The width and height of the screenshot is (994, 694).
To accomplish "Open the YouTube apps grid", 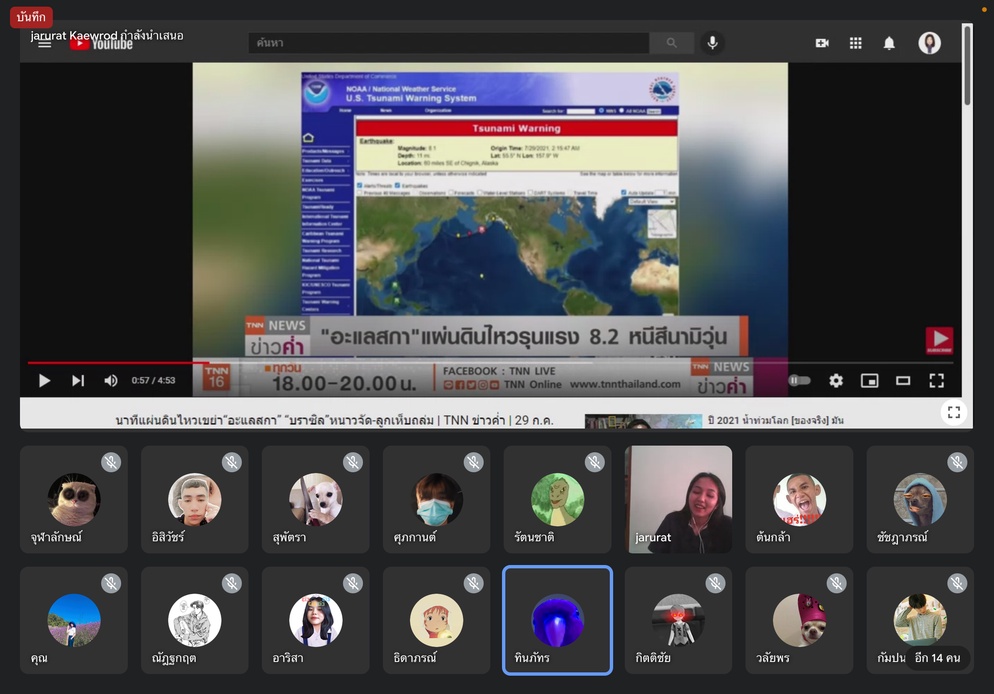I will point(856,43).
